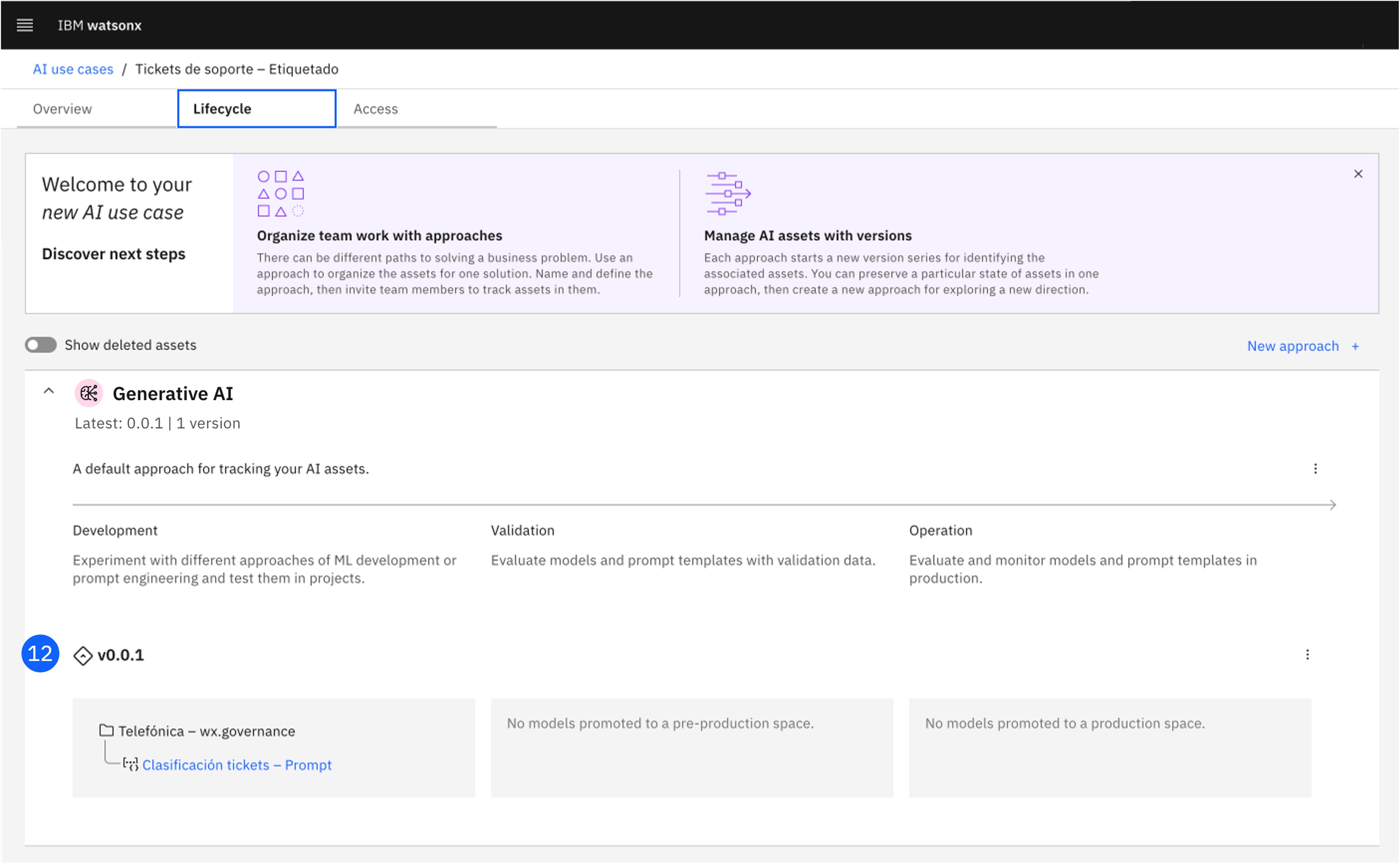Toggle Show deleted assets switch
Screen dimensions: 1400x864
point(41,345)
